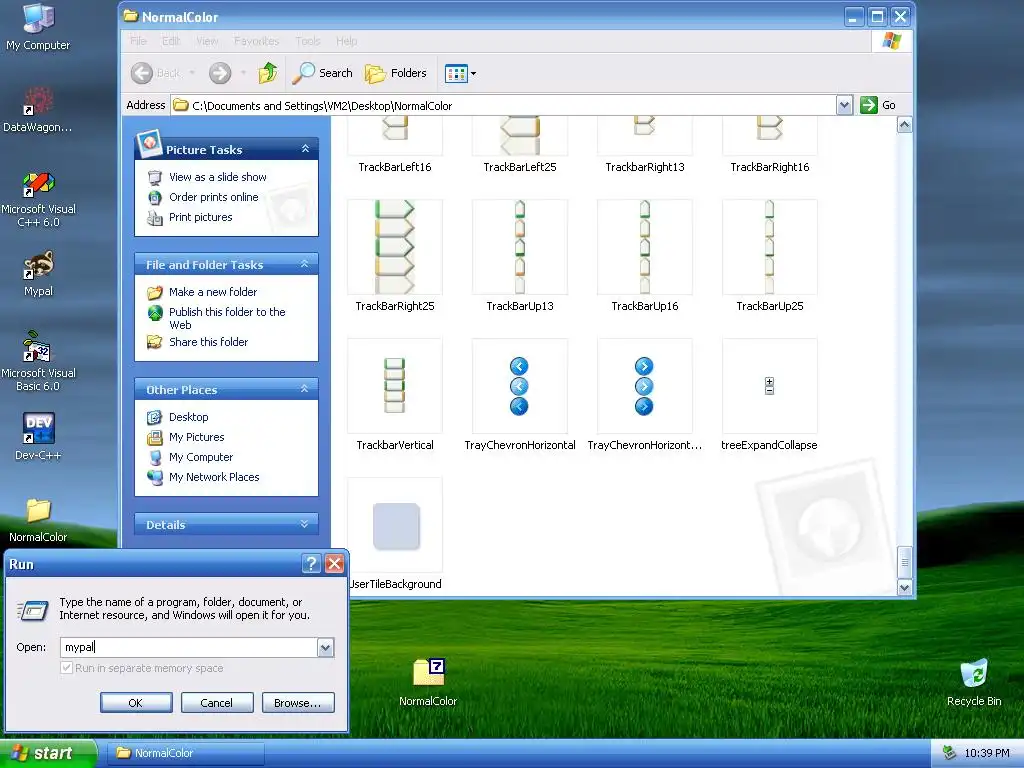Click the Run dialog help question-mark button
The image size is (1024, 768).
312,564
